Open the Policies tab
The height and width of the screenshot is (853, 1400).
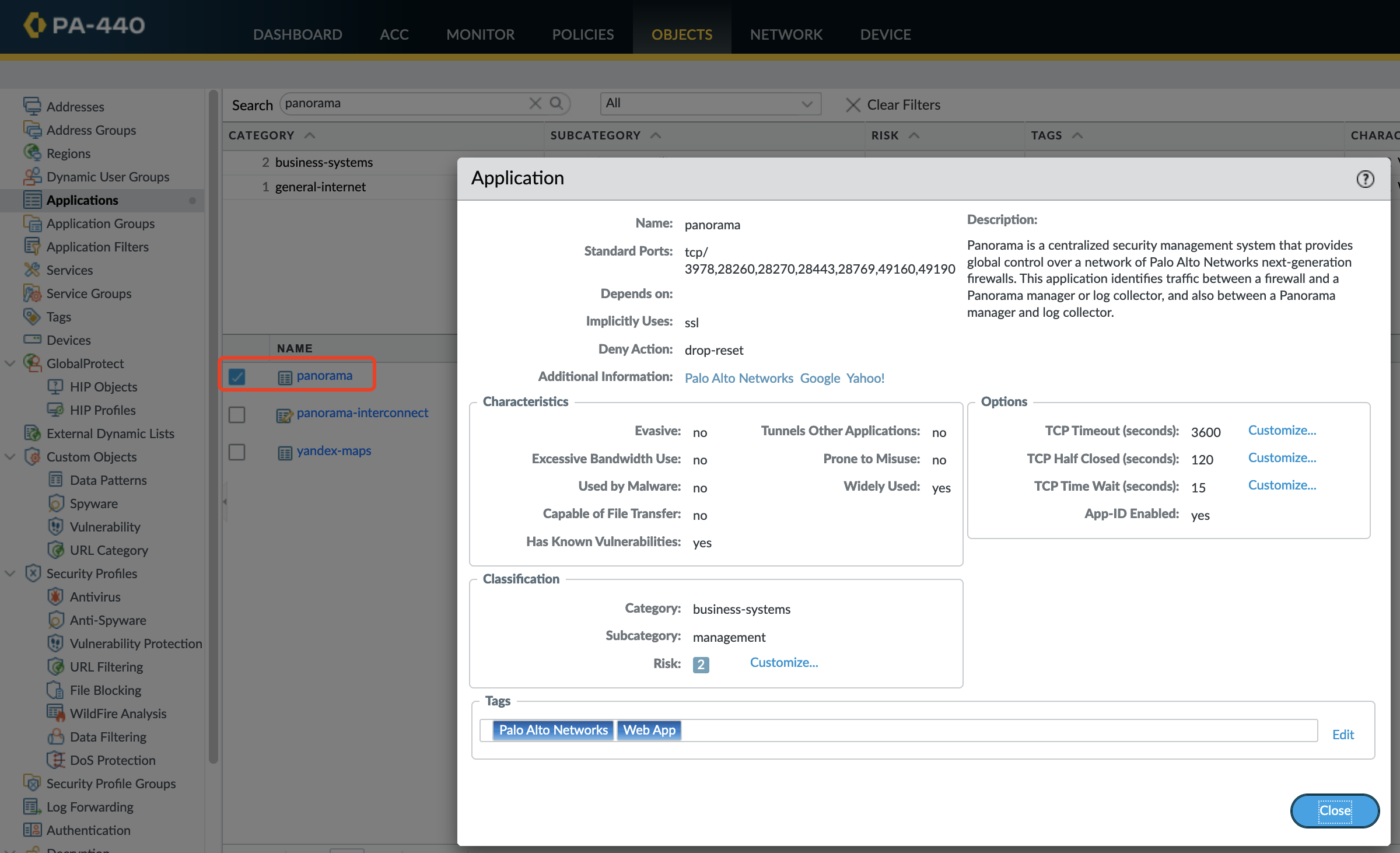tap(583, 34)
